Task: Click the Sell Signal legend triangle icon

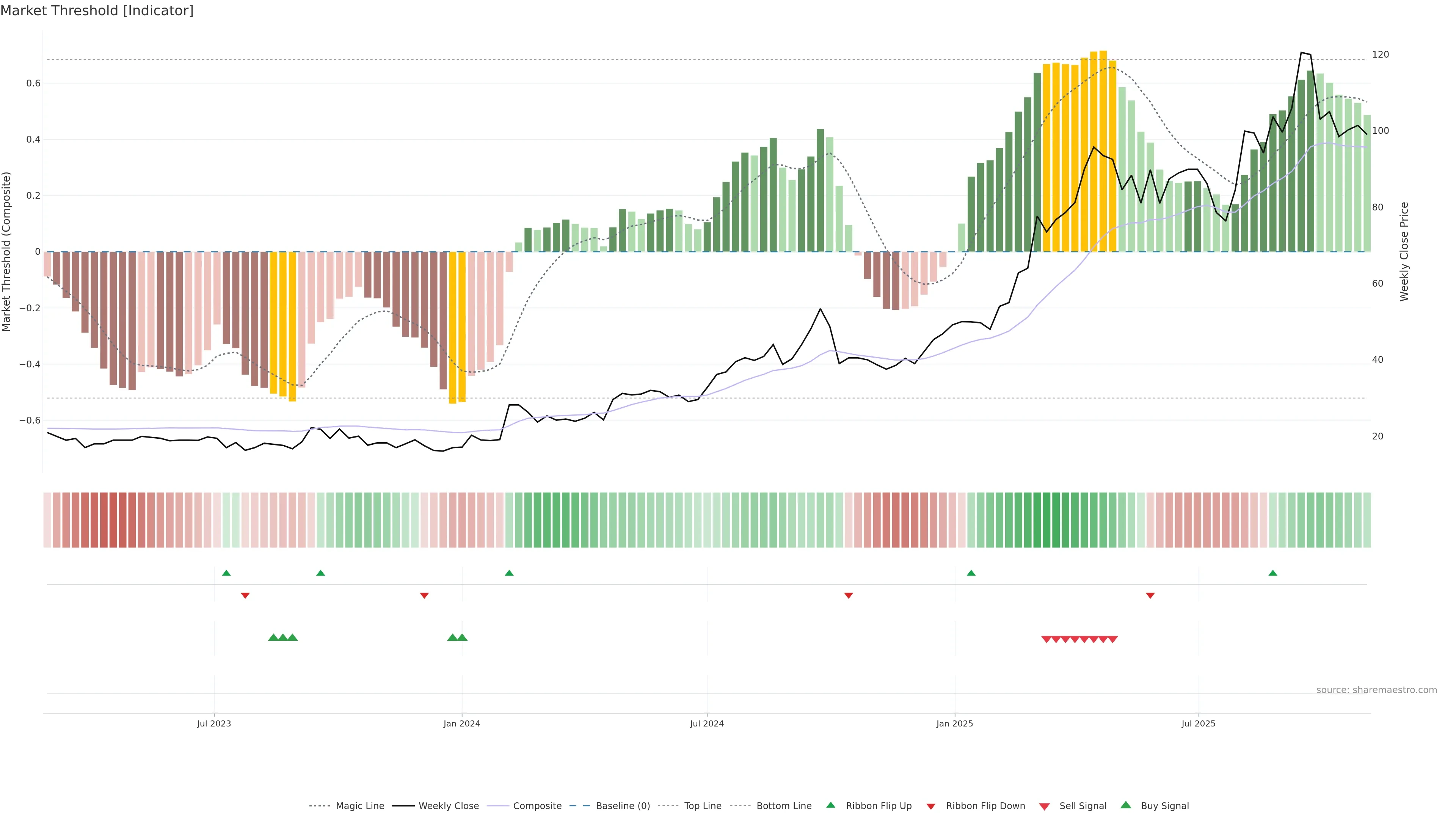Action: (1045, 806)
